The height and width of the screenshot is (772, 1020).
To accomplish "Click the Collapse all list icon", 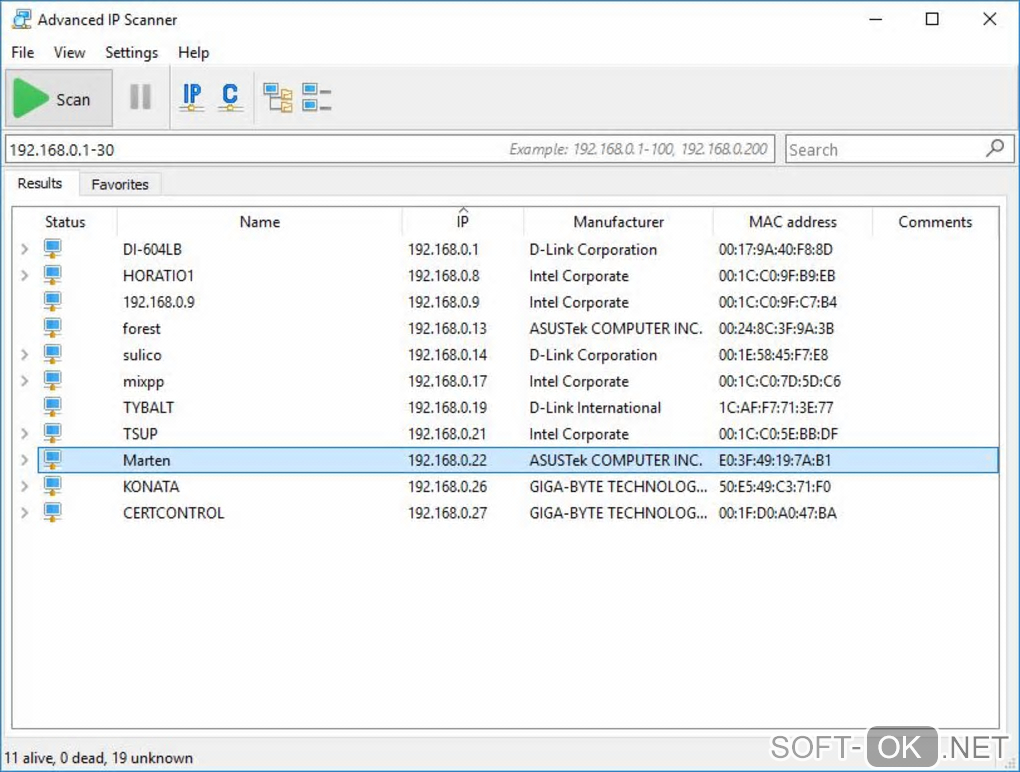I will 317,98.
